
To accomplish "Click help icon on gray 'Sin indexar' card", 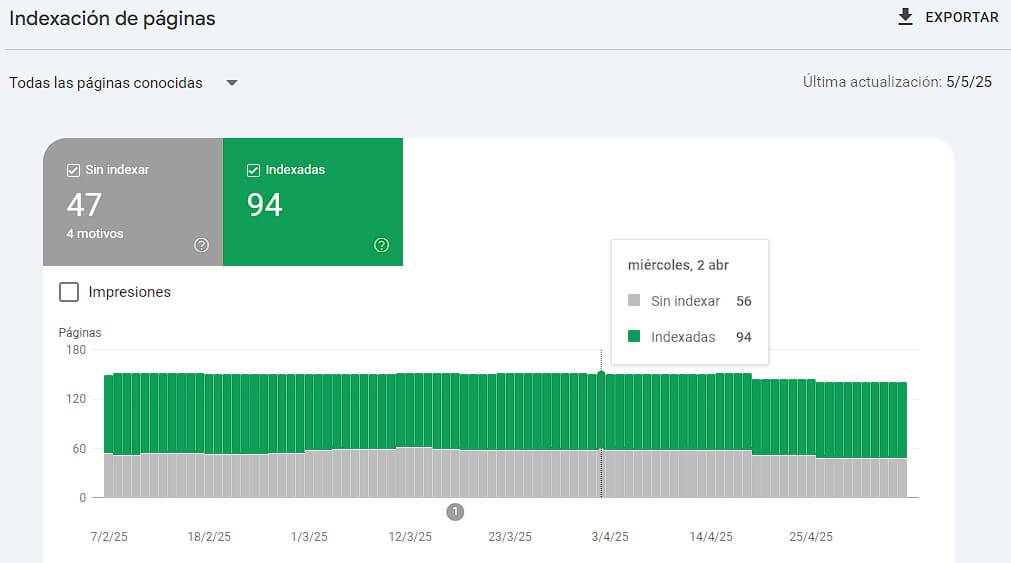I will click(x=201, y=245).
